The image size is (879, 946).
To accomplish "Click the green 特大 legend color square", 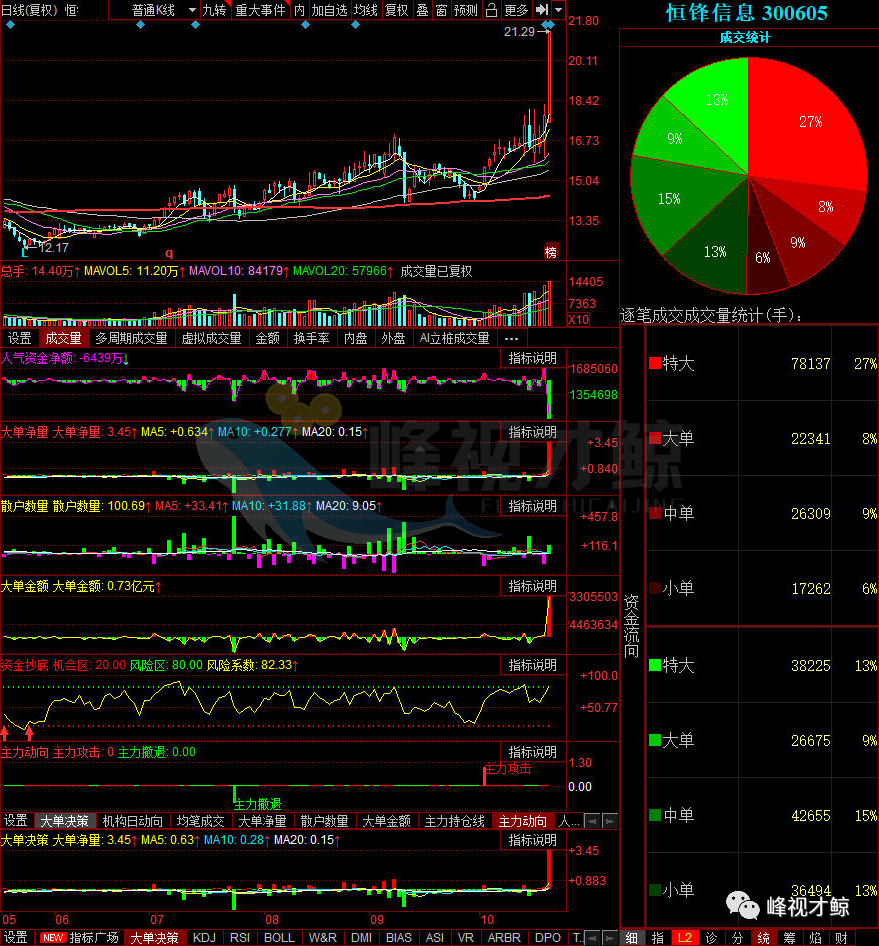I will click(x=655, y=665).
